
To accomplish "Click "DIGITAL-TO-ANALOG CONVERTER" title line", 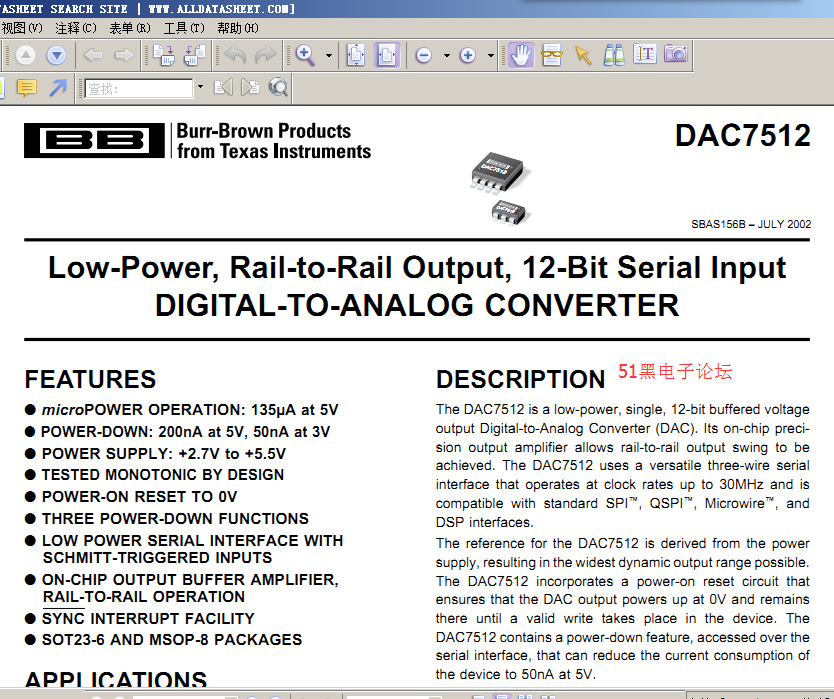I will point(417,305).
